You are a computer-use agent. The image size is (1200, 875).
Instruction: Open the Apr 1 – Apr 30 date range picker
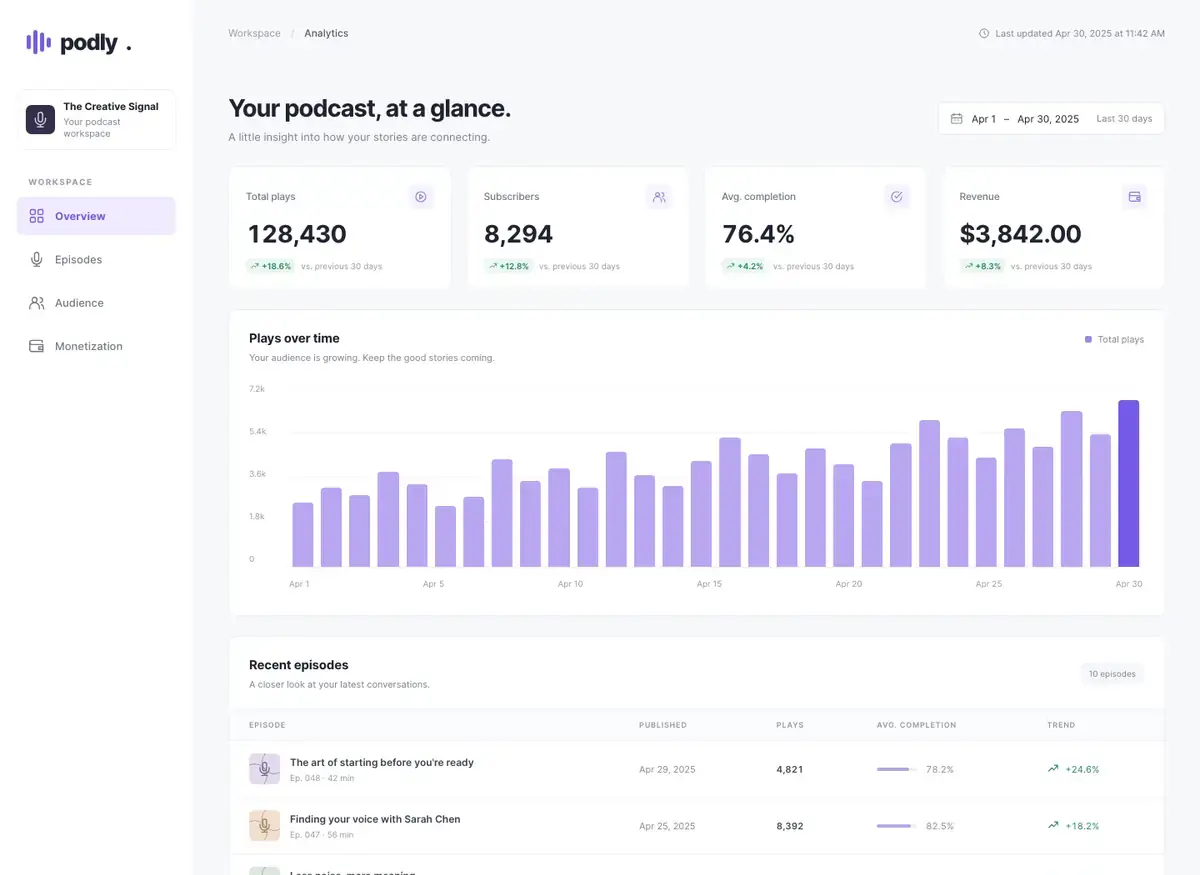pos(1051,119)
